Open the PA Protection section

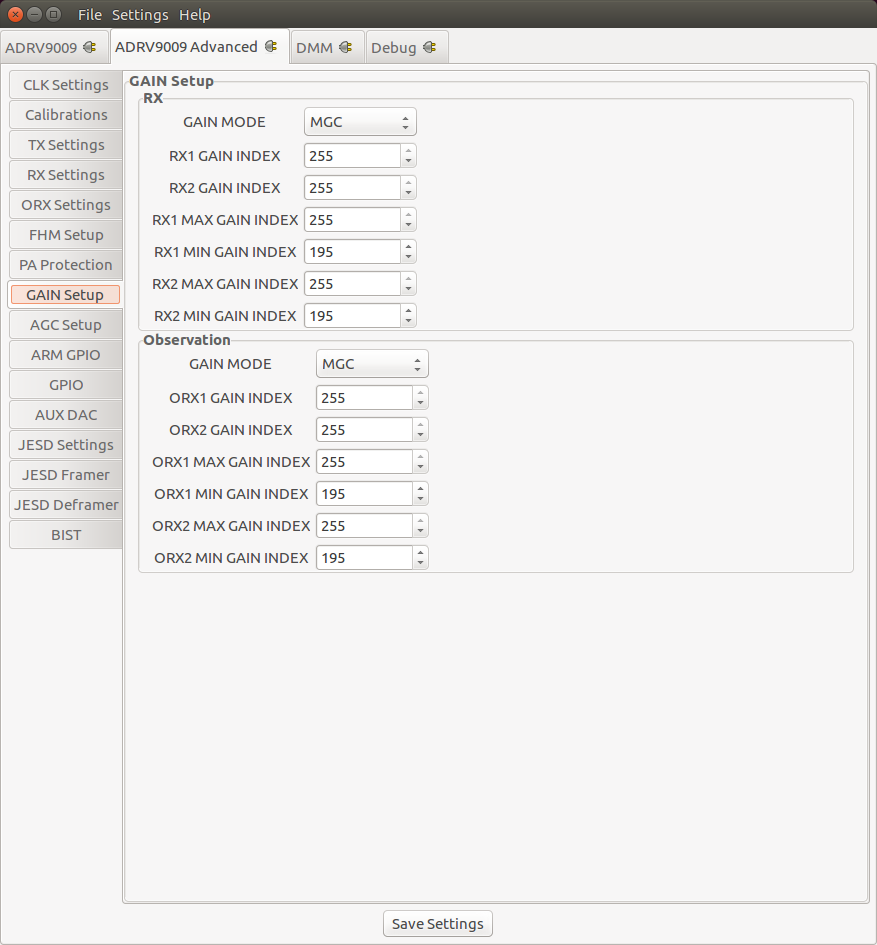click(x=65, y=264)
